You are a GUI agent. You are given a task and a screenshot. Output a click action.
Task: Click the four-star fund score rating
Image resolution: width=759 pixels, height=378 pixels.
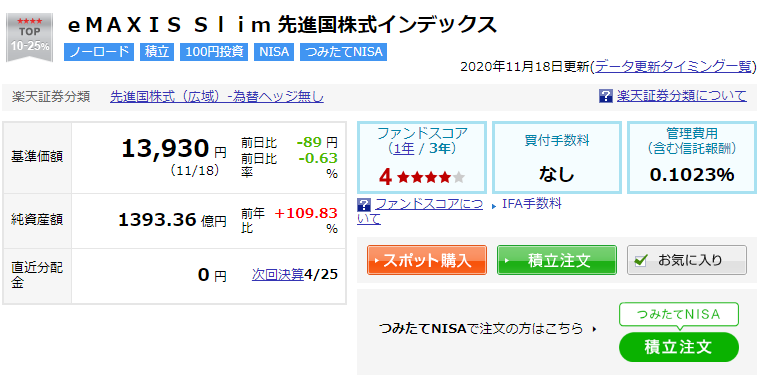[x=422, y=178]
